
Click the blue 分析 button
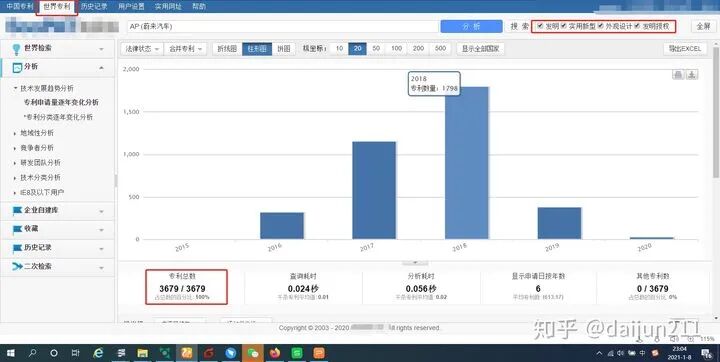coord(471,27)
